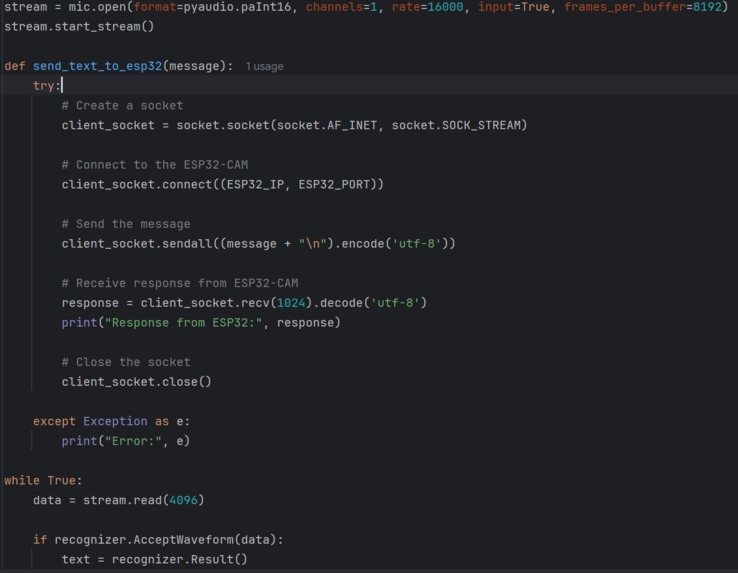The image size is (738, 573).
Task: Click the "1 usage" inlay hint
Action: (x=265, y=66)
